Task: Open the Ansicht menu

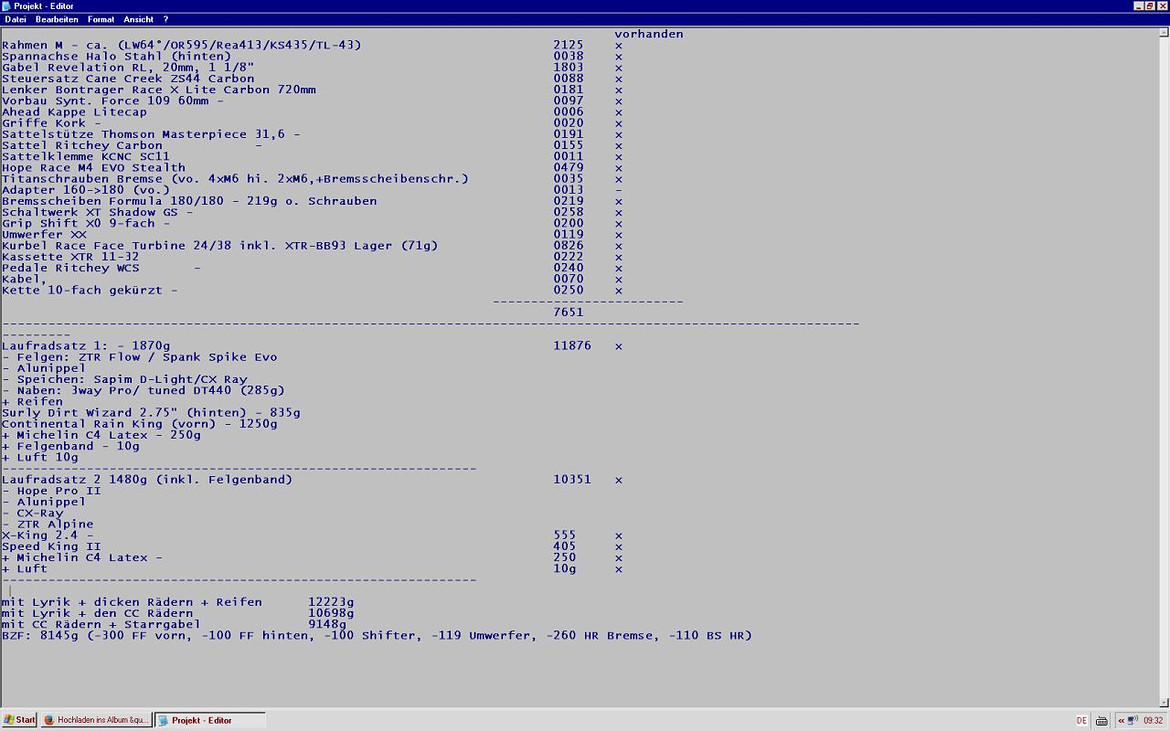Action: (138, 19)
